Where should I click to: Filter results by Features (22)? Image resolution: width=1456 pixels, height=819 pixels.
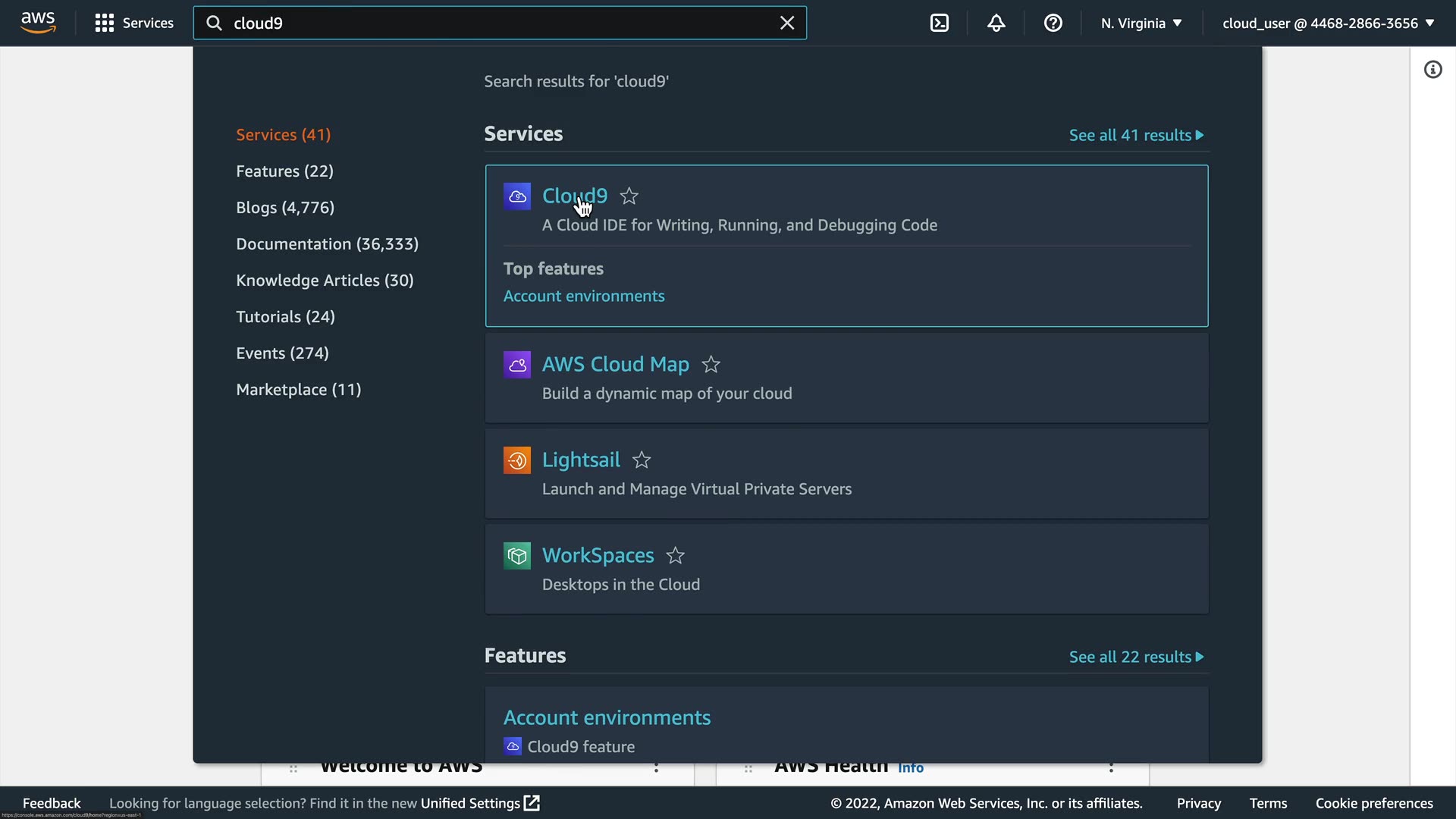click(x=284, y=171)
